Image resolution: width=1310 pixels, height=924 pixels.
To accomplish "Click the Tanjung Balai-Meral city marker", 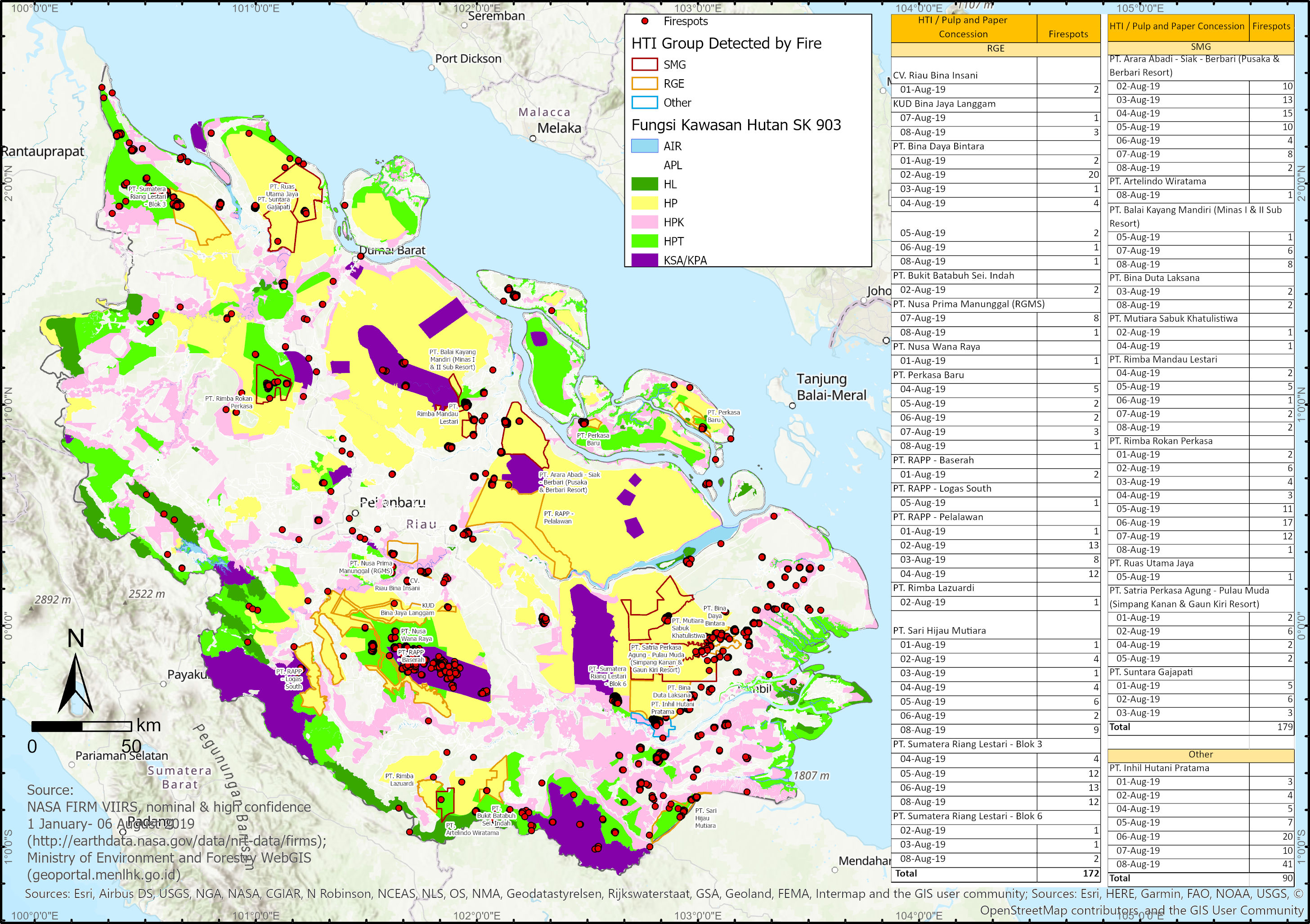I will point(792,405).
